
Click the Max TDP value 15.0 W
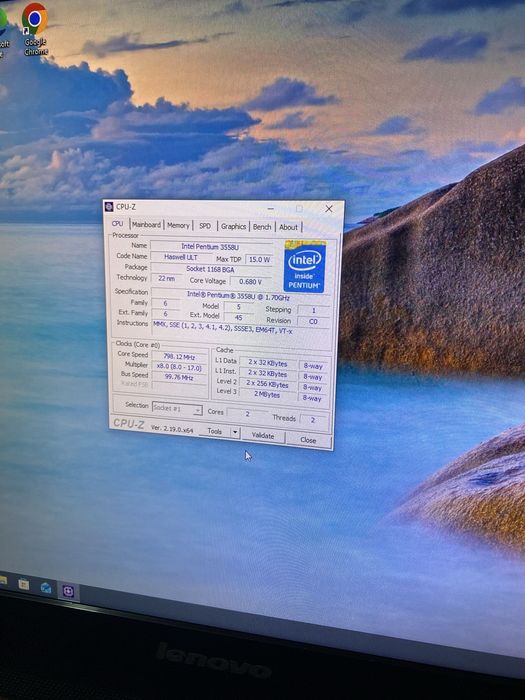[x=259, y=259]
